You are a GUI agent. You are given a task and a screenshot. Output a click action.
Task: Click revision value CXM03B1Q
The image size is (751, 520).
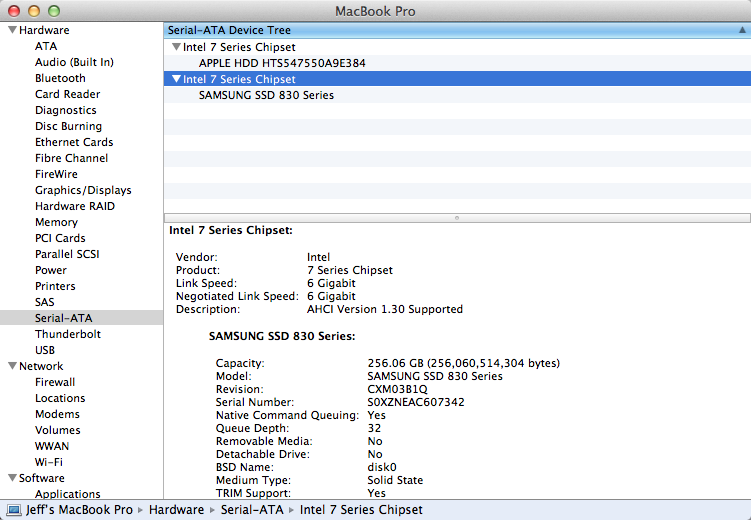pyautogui.click(x=398, y=389)
